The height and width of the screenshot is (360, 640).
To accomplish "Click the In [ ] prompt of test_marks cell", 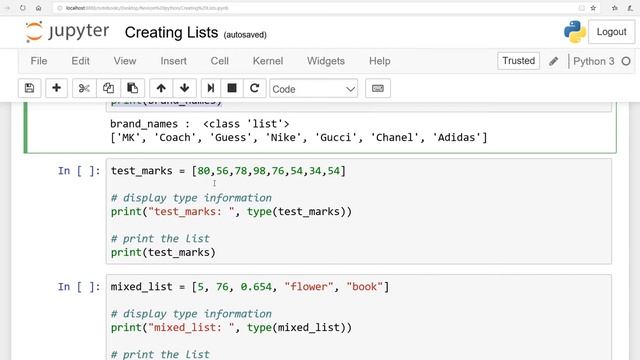I will [79, 171].
